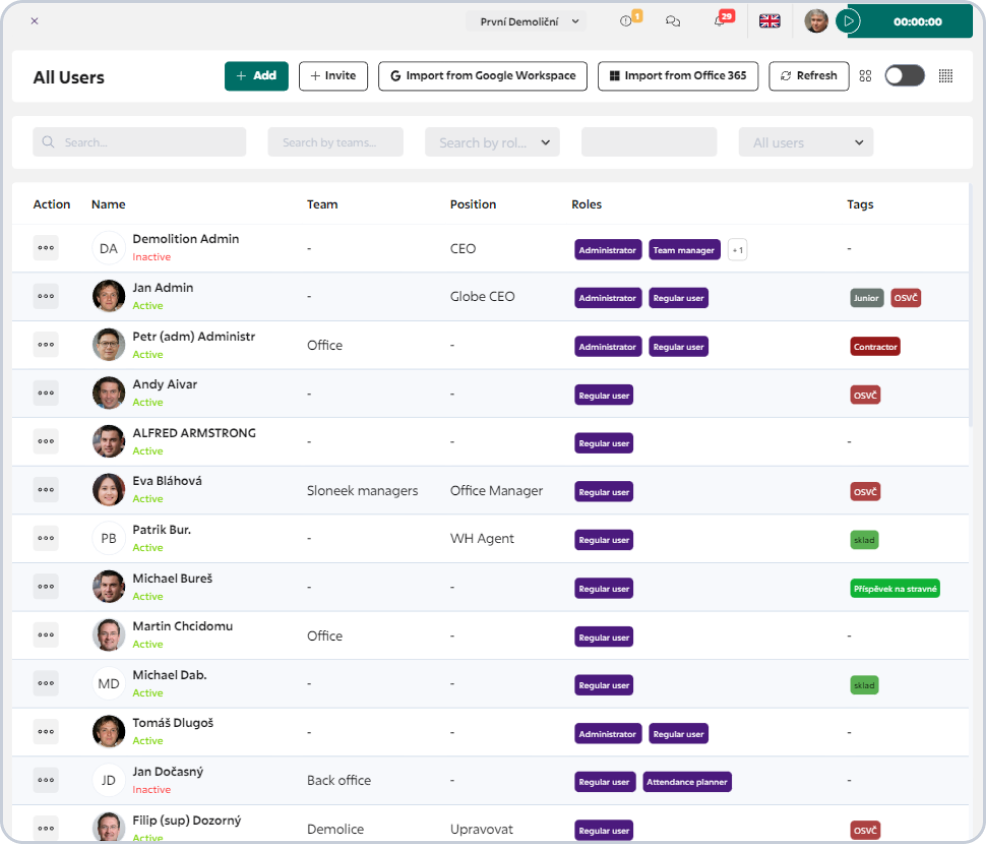The width and height of the screenshot is (986, 844).
Task: Open action menu for Eva Bláhová
Action: 46,490
